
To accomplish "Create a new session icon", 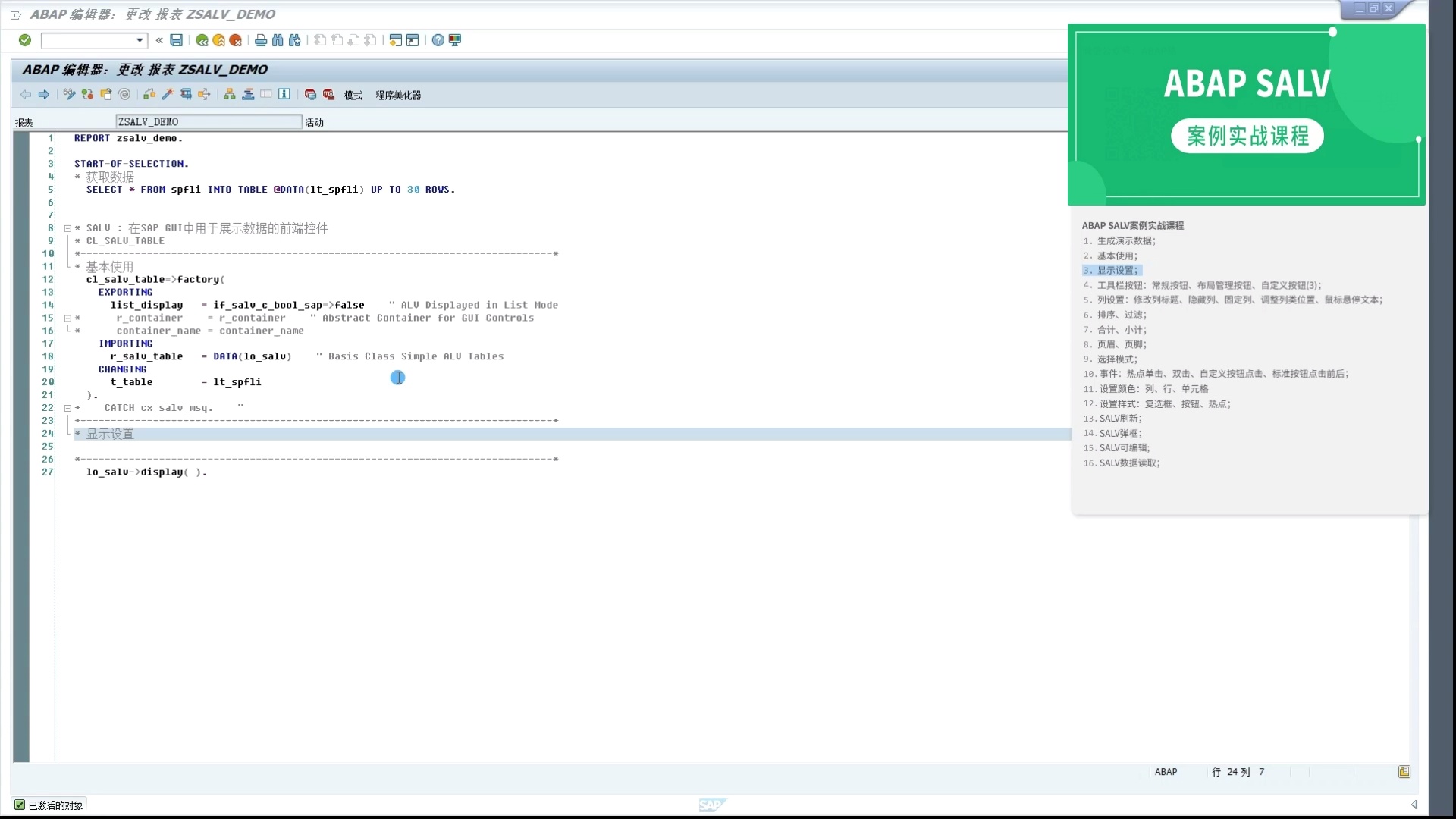I will click(x=395, y=40).
